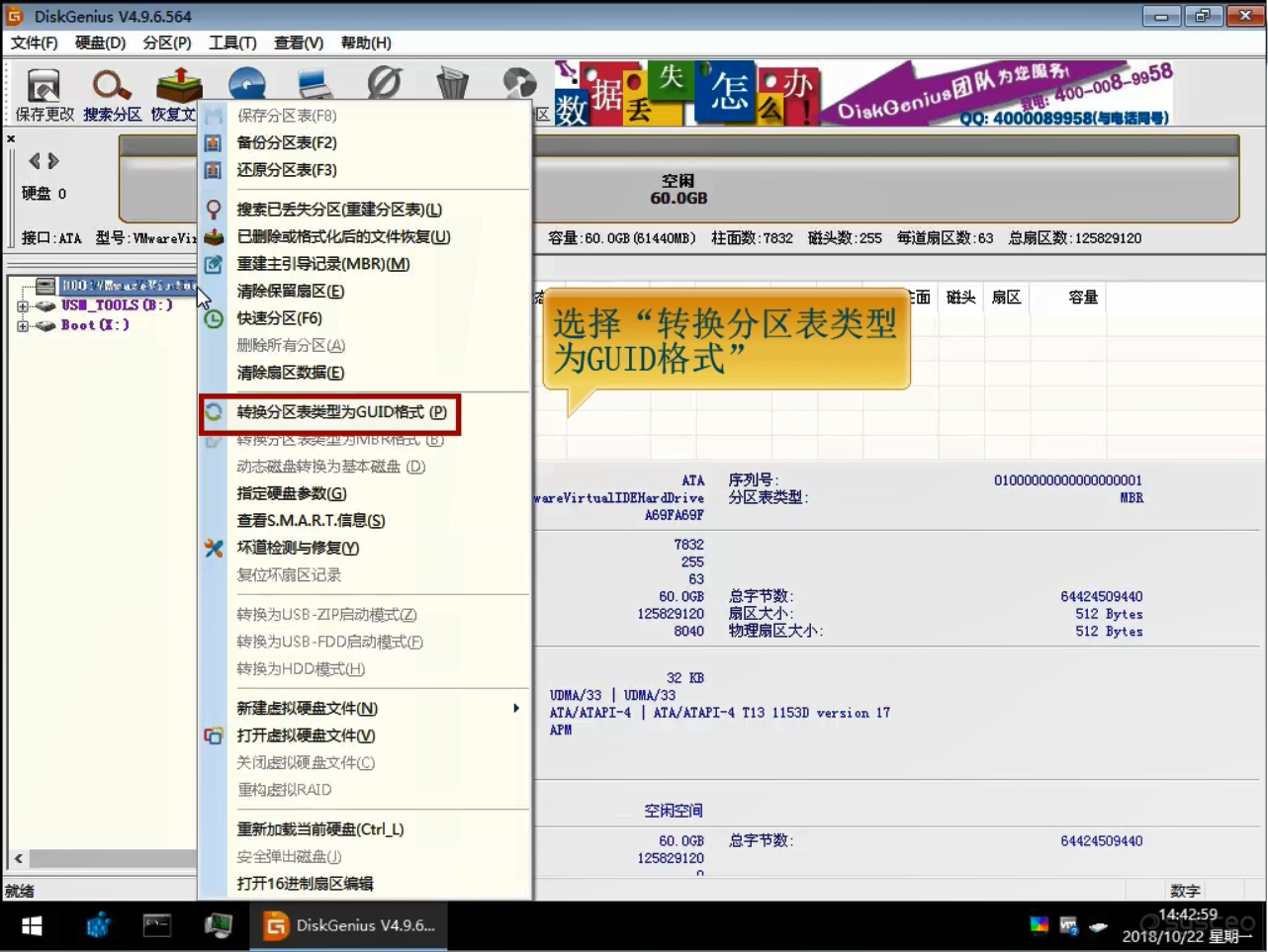
Task: Click the 空闲空间 heading text
Action: coord(674,811)
